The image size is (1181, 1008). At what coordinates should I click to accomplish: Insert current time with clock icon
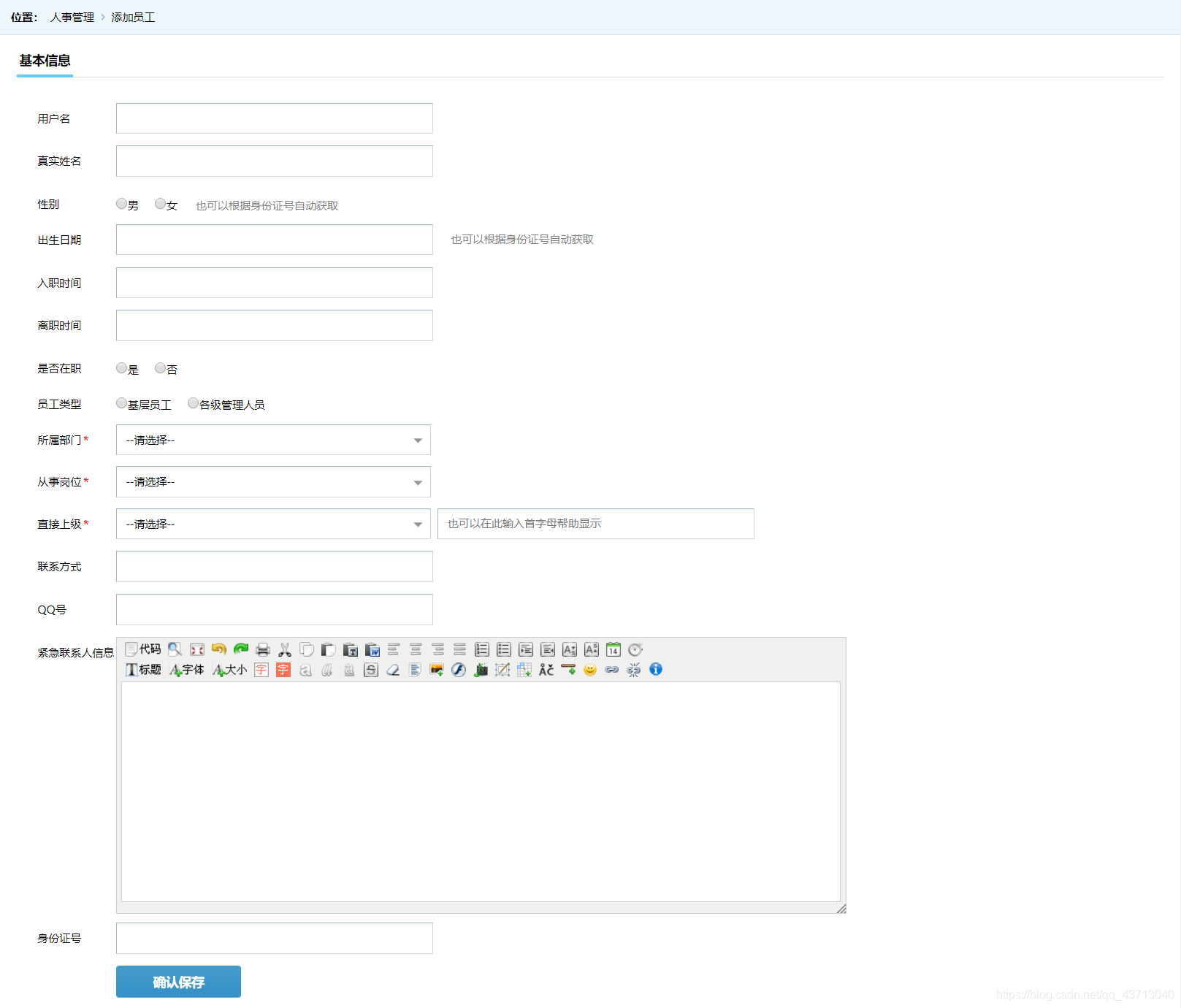click(635, 649)
